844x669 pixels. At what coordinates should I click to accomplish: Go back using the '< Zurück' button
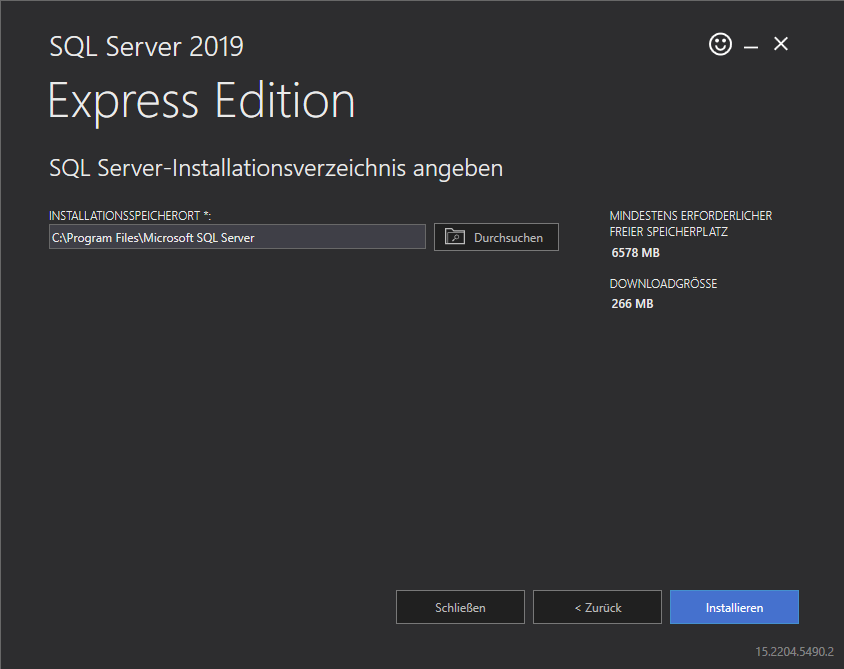pos(597,607)
